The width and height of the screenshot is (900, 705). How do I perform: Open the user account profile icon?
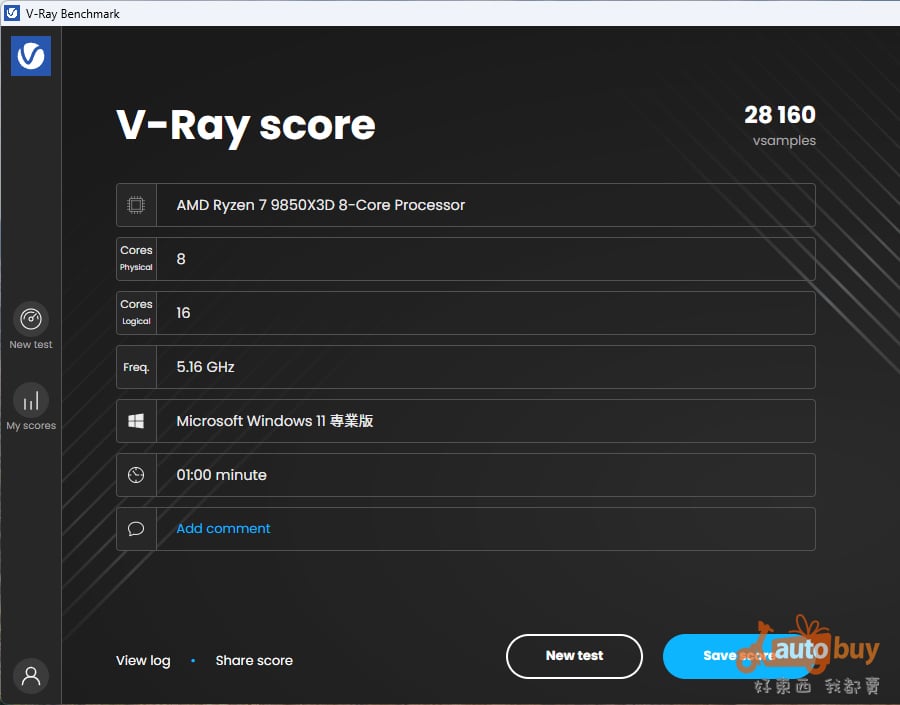(31, 675)
